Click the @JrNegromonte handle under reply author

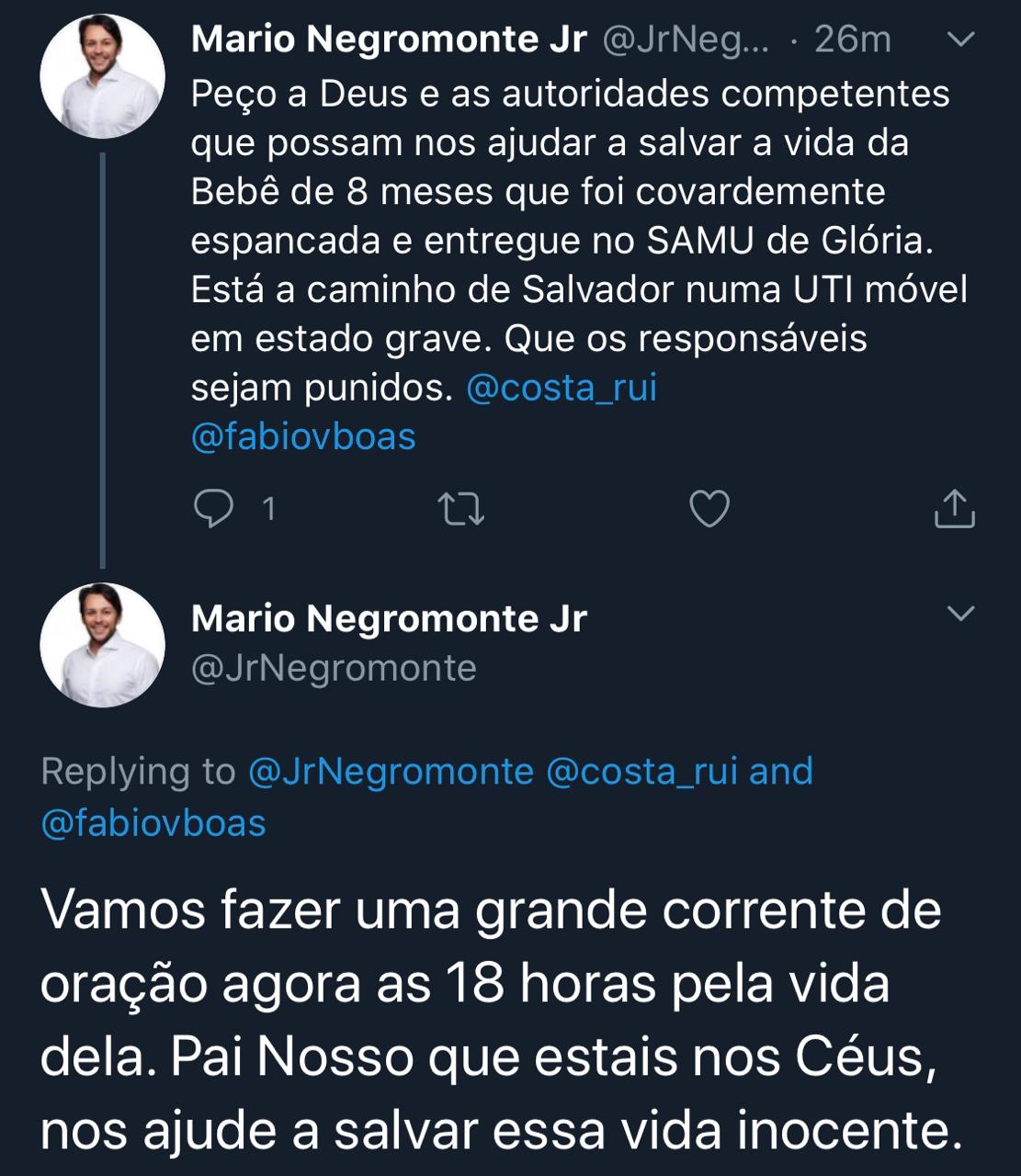coord(334,668)
